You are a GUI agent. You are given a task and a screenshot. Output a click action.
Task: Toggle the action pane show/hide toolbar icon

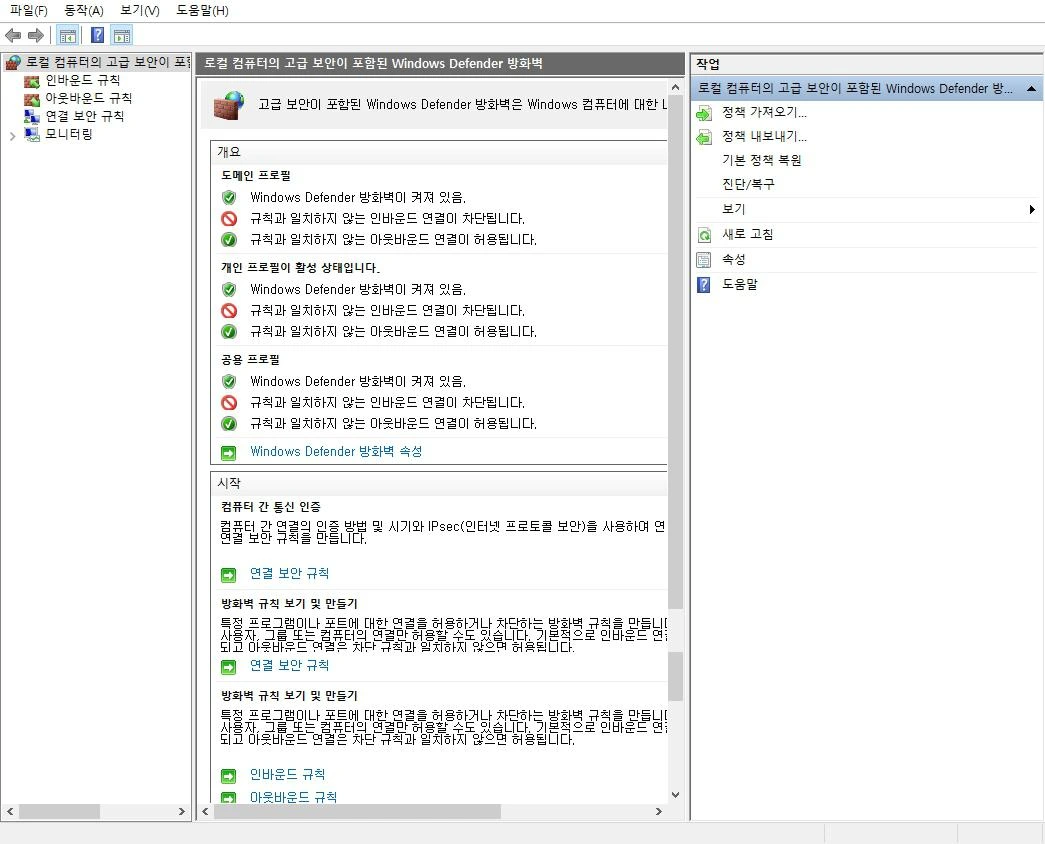[x=122, y=35]
